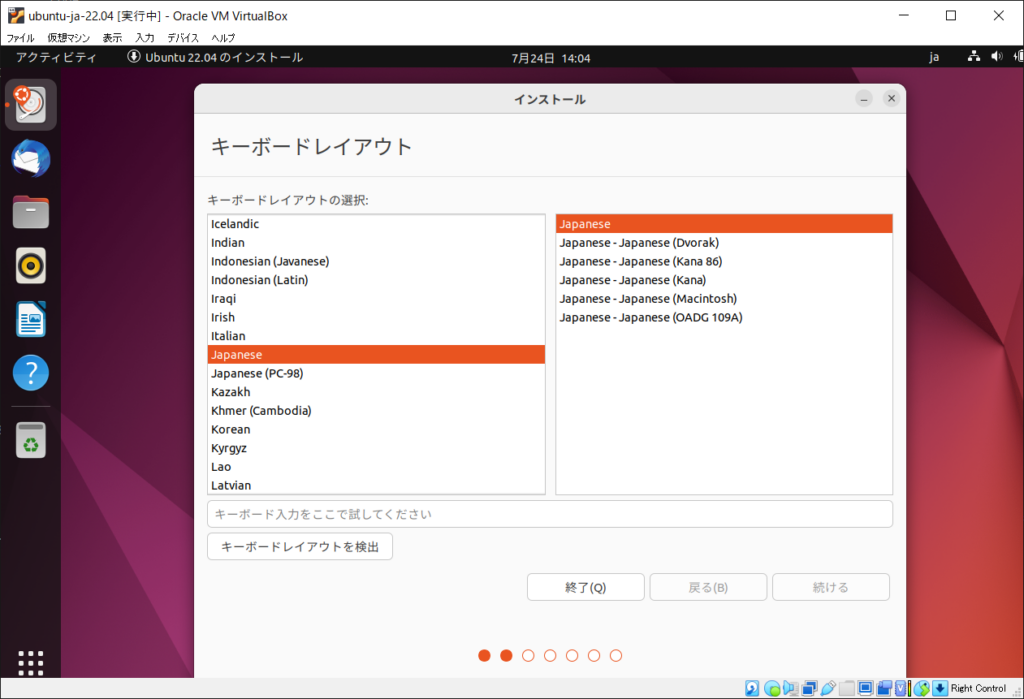
Task: Click the キーボードレイアウトを検出 button
Action: point(300,547)
